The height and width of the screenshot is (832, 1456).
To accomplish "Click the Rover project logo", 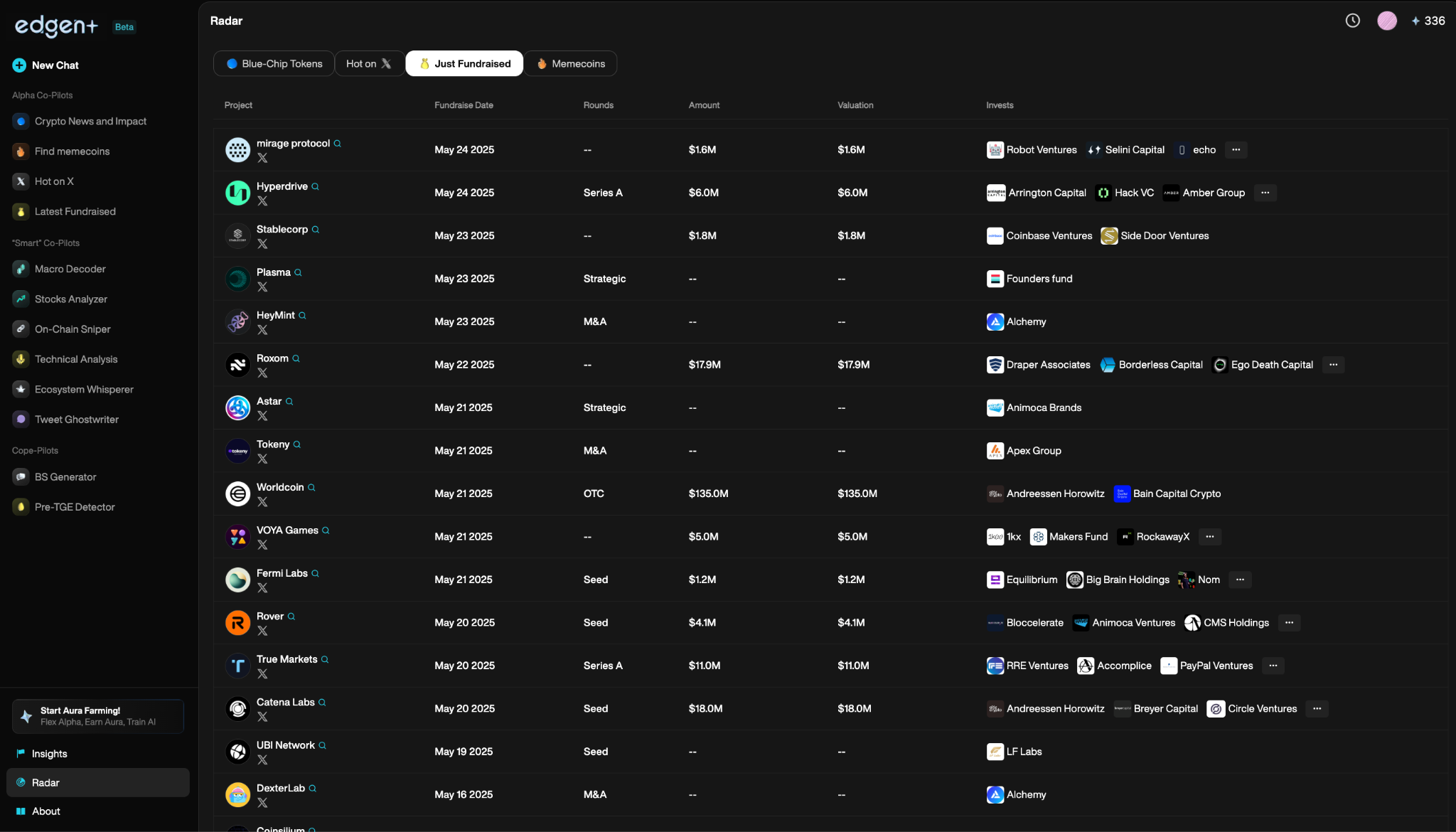I will coord(237,623).
